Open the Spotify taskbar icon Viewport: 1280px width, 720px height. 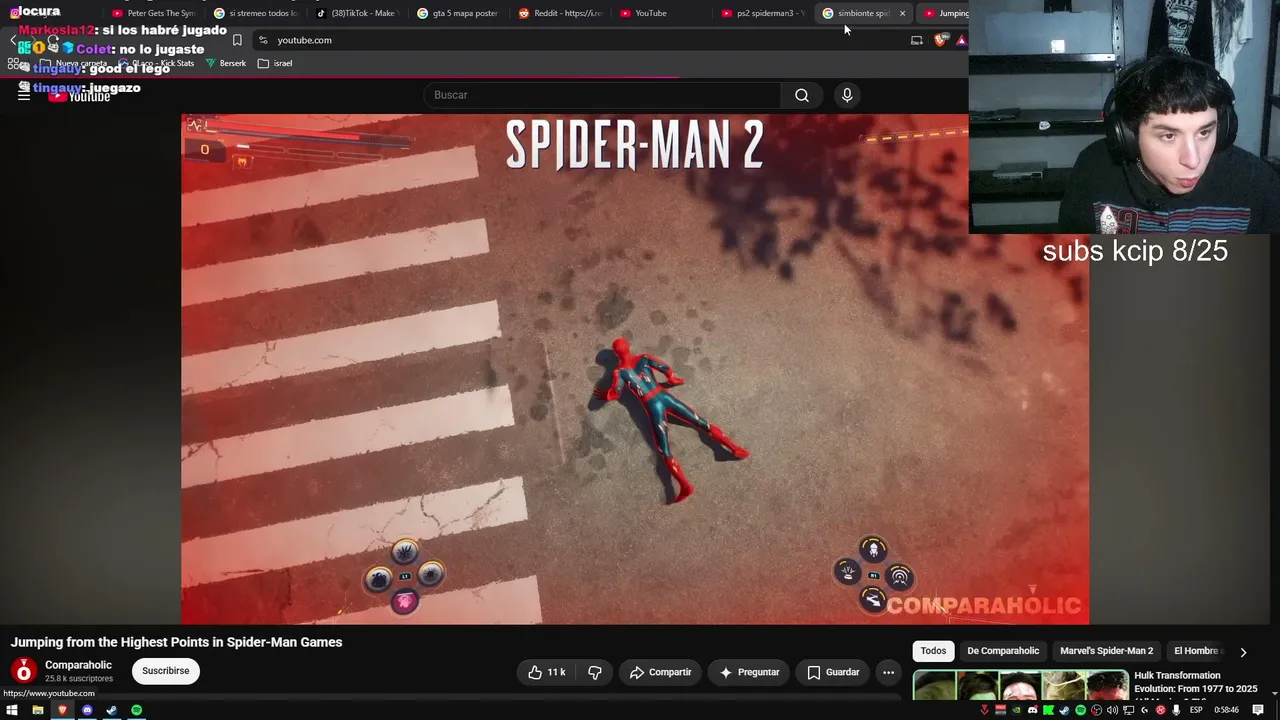137,710
